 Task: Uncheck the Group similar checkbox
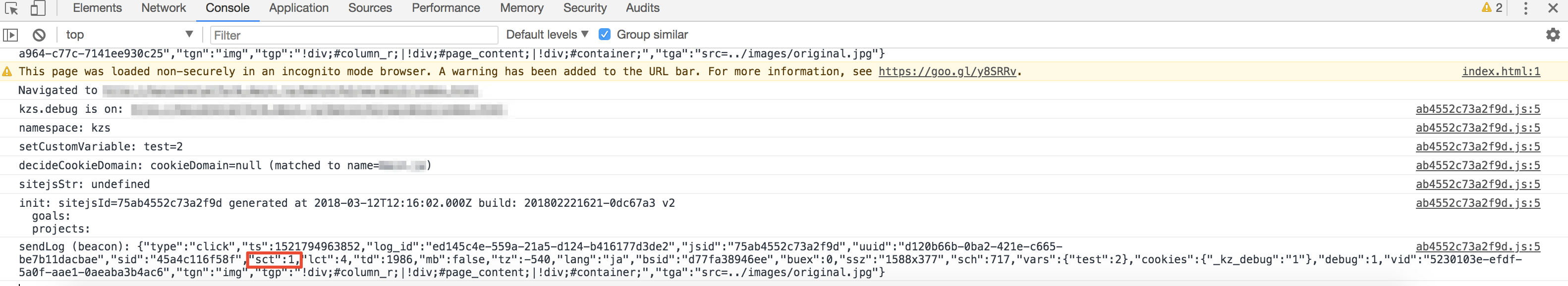pos(605,35)
